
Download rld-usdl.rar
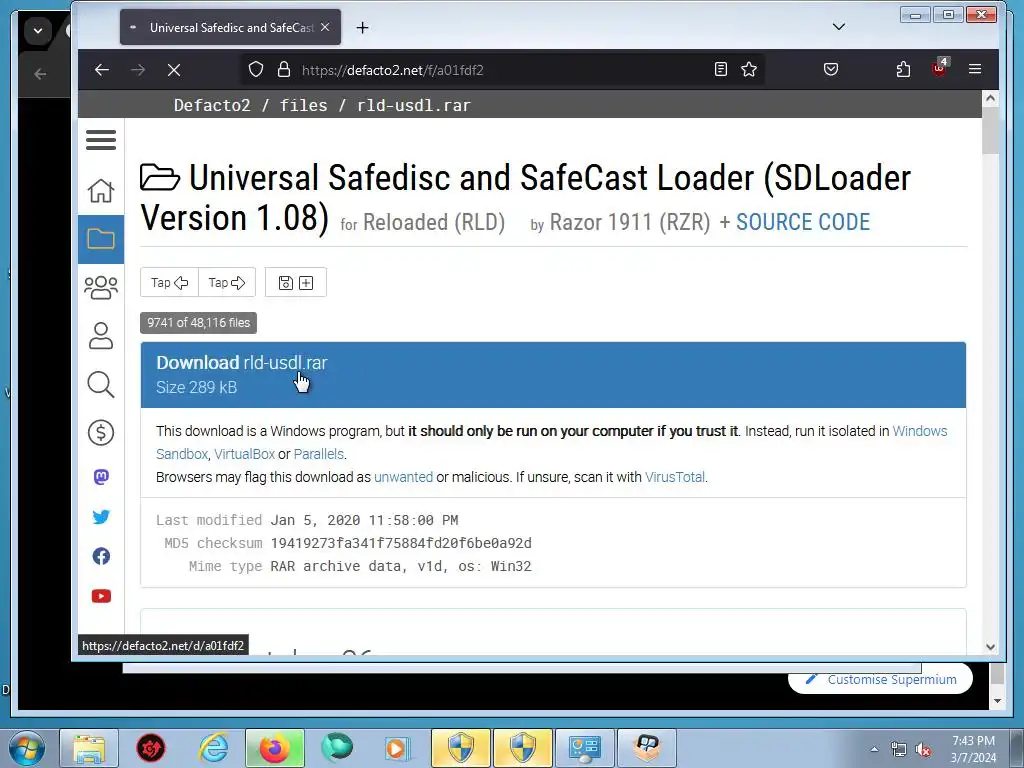[x=553, y=375]
